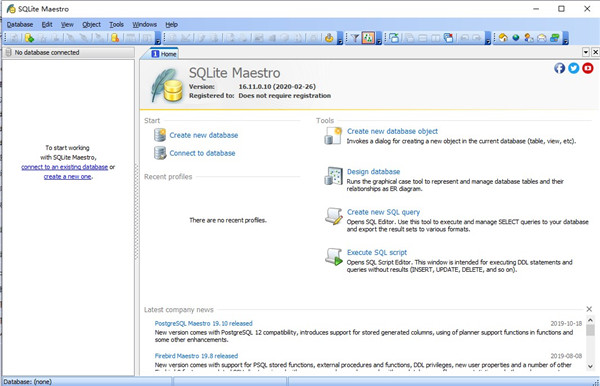This screenshot has height=386, width=600.
Task: Open the Facebook page icon
Action: pos(559,68)
